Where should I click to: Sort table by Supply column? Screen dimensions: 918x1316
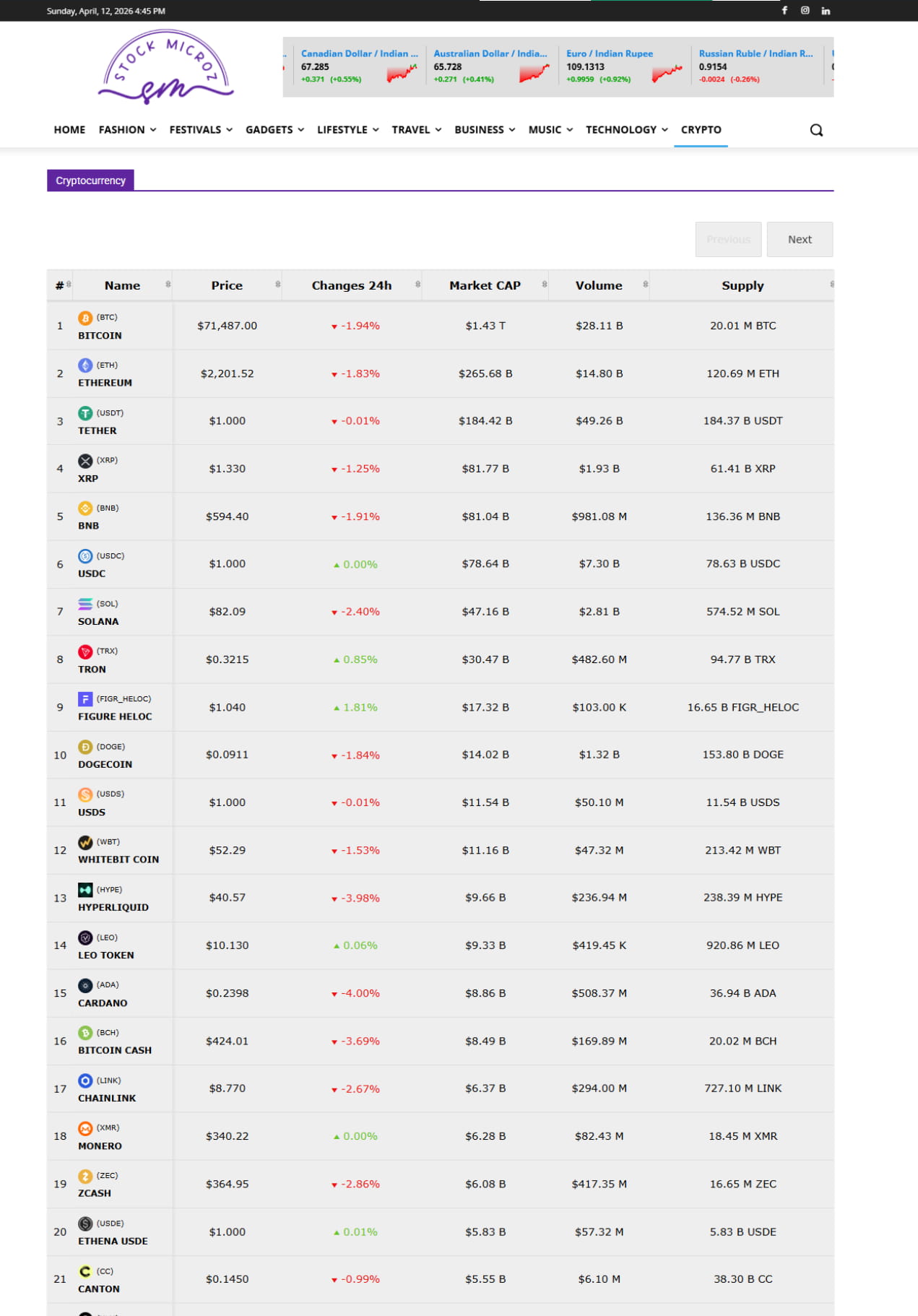click(742, 285)
